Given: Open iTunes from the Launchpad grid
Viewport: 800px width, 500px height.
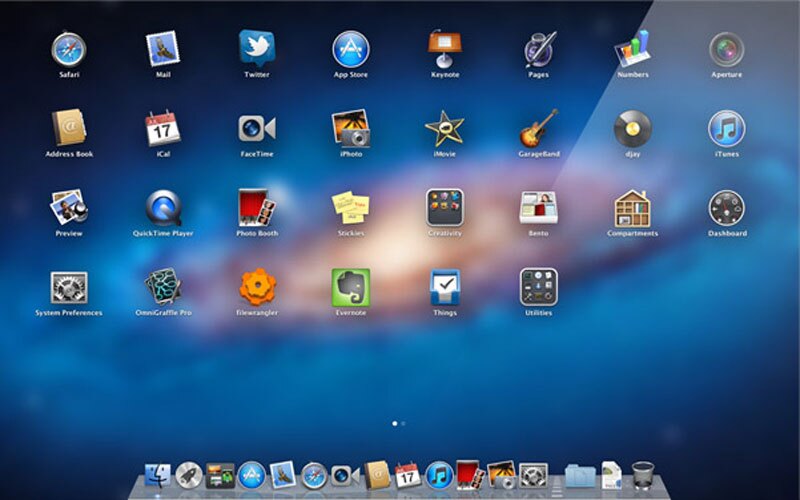Looking at the screenshot, I should pyautogui.click(x=727, y=129).
